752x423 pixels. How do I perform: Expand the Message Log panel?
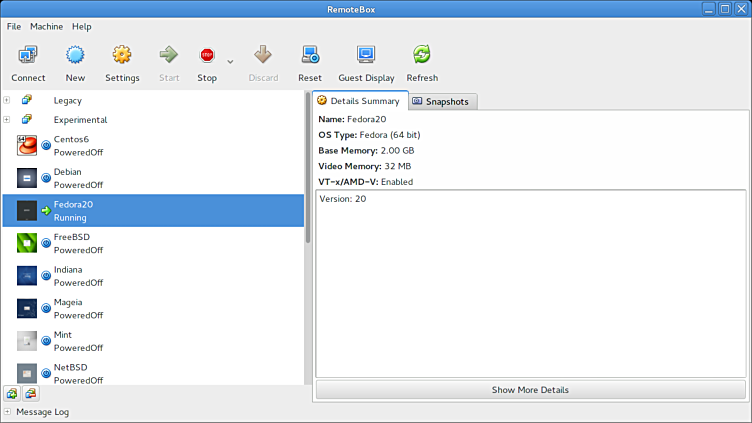[x=7, y=411]
